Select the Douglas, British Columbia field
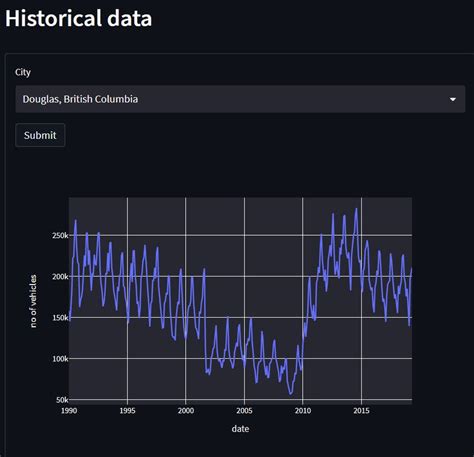474x457 pixels. tap(240, 99)
